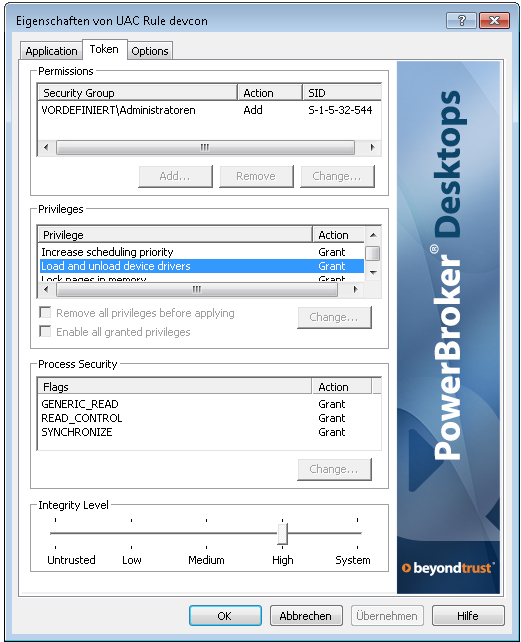Set integrity level slider to Low tick
The height and width of the screenshot is (642, 521).
pyautogui.click(x=131, y=533)
